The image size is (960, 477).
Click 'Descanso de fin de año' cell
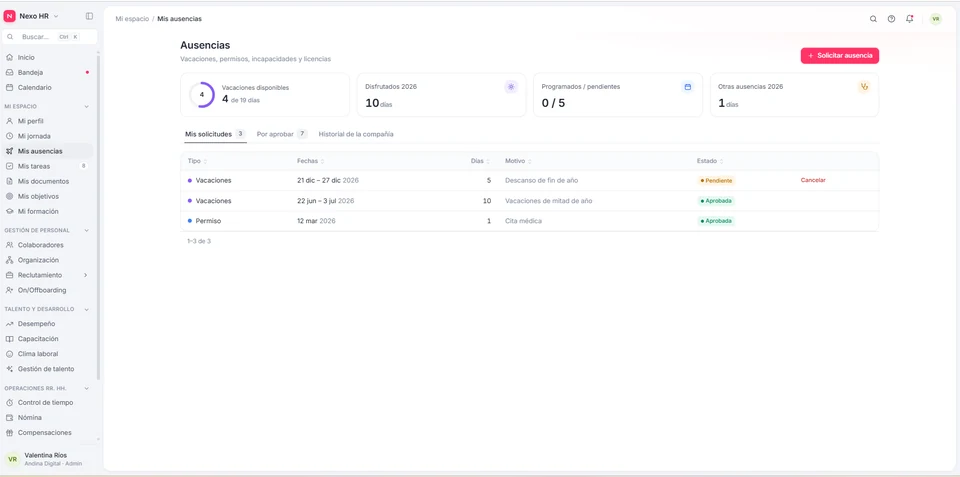tap(541, 181)
